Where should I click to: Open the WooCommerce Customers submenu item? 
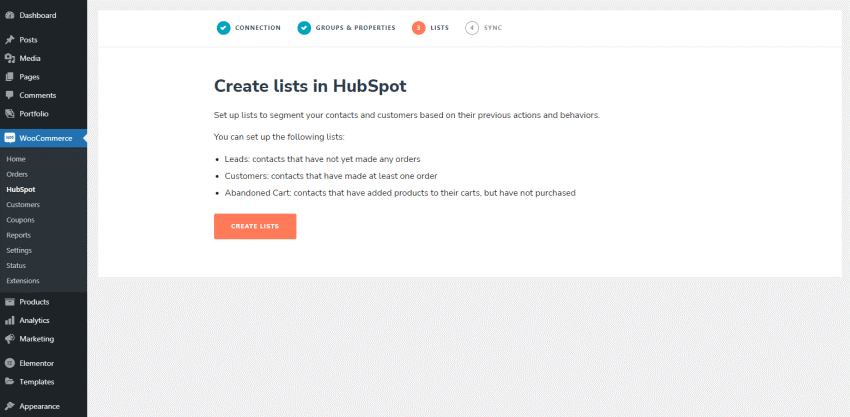23,204
